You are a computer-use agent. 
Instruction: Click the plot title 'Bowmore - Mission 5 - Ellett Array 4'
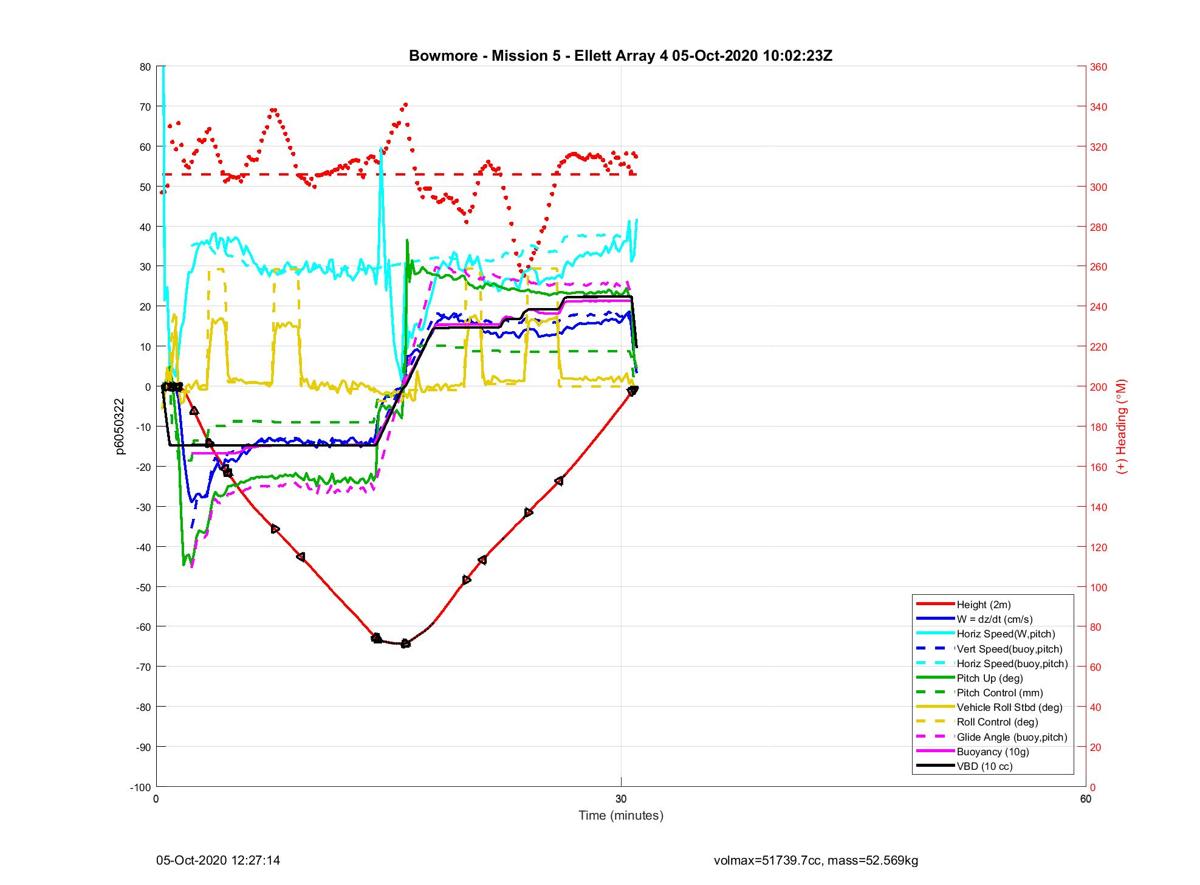(x=538, y=56)
